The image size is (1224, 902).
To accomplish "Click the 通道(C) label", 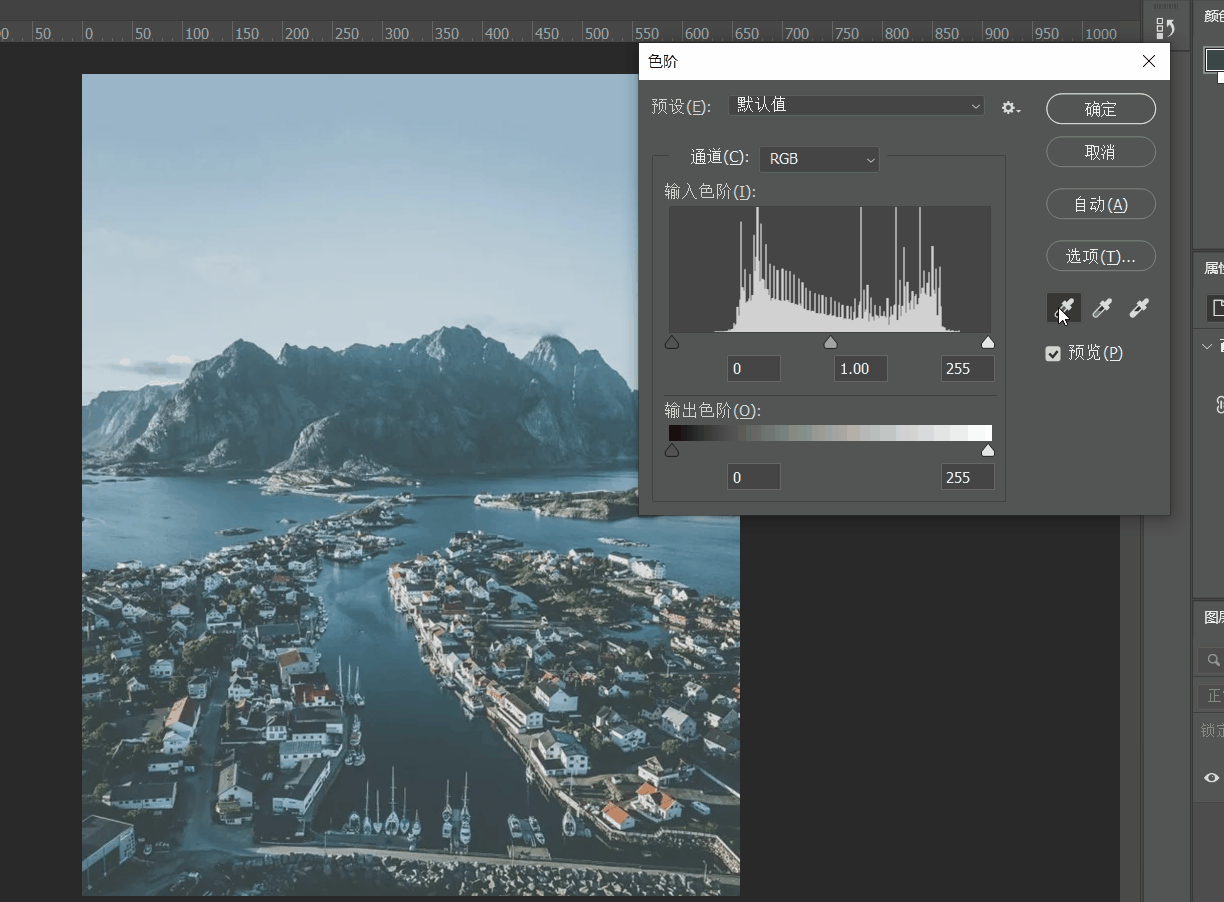I will coord(719,157).
